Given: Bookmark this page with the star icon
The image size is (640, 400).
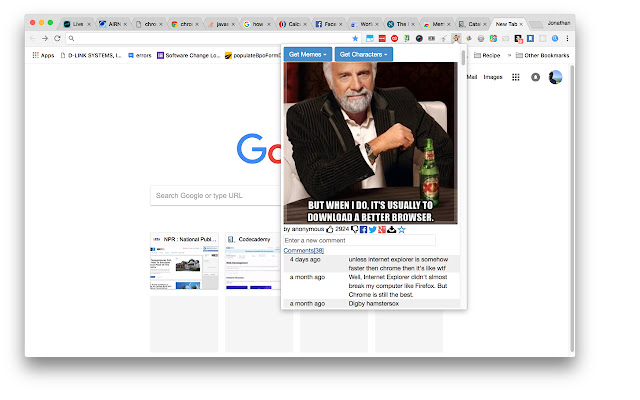Looking at the screenshot, I should click(355, 38).
